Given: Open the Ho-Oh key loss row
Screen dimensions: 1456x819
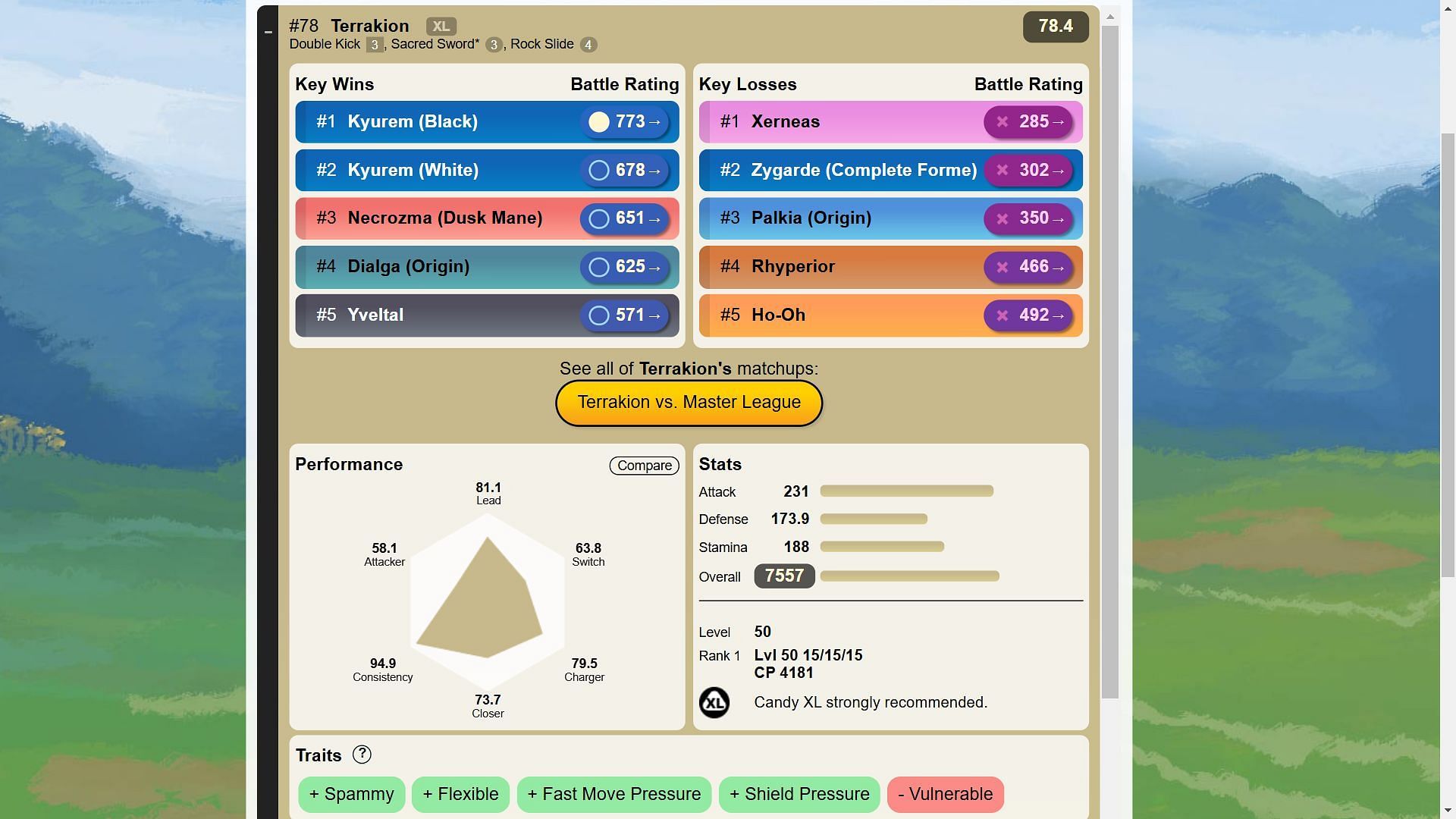Looking at the screenshot, I should click(x=890, y=315).
